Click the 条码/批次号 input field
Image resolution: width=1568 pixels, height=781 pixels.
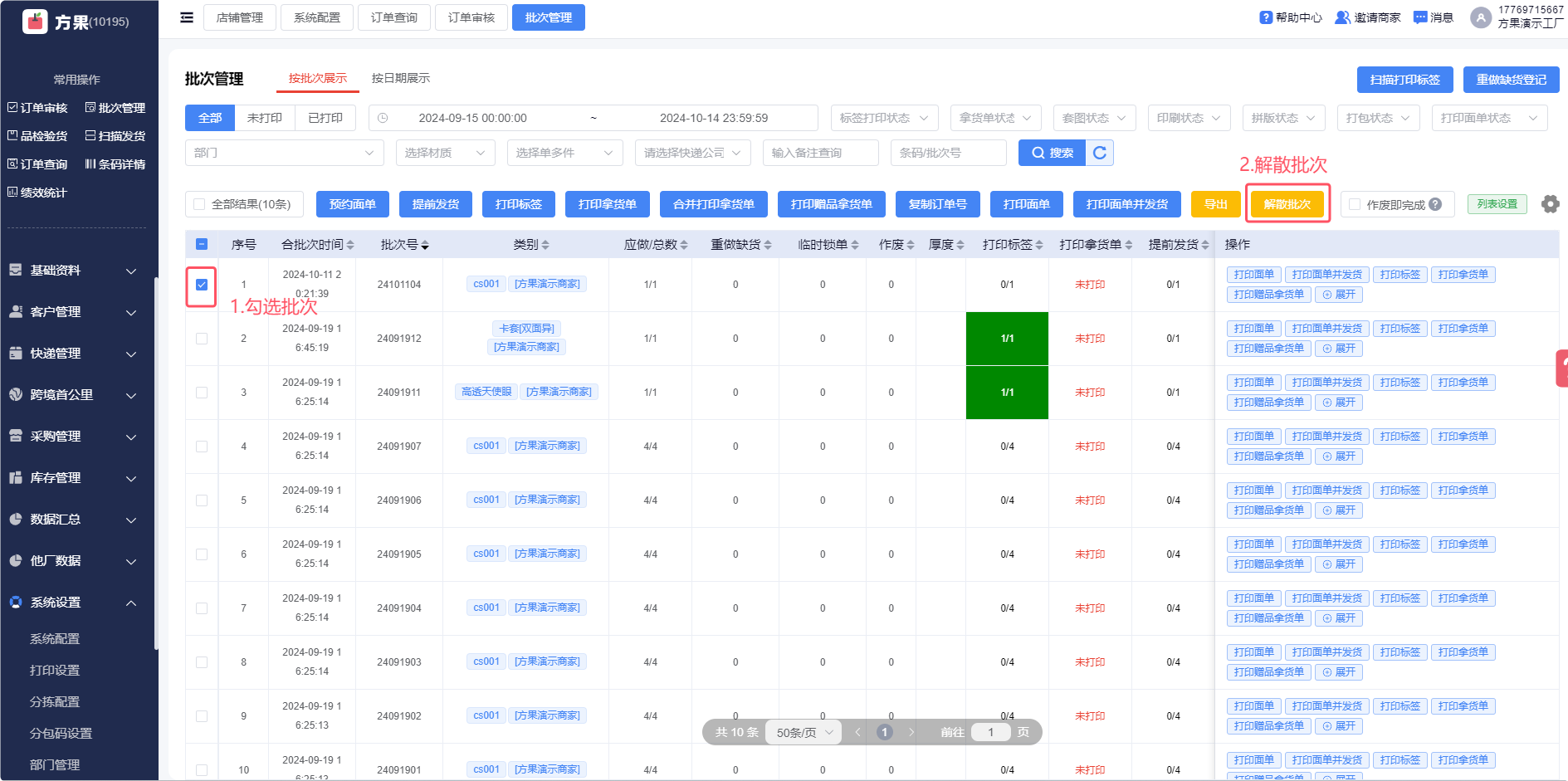pyautogui.click(x=948, y=153)
